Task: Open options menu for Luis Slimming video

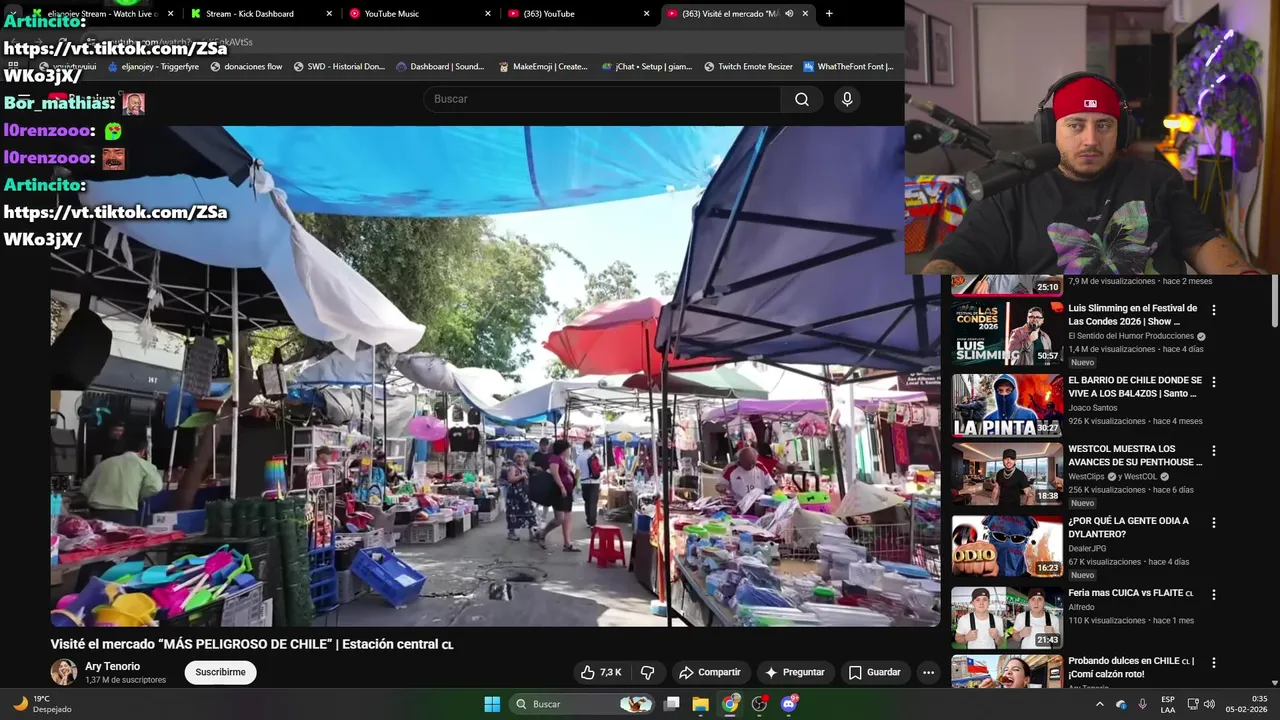Action: [1214, 310]
